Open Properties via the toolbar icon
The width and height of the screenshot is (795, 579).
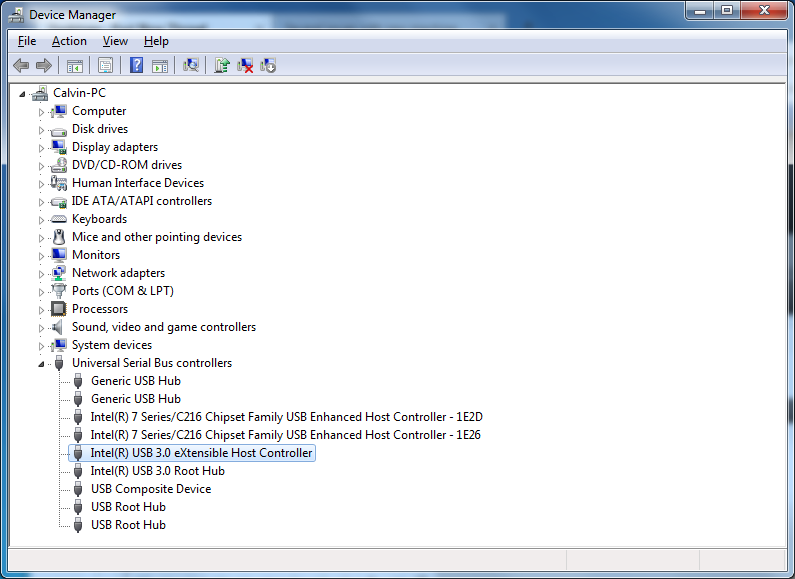click(105, 65)
